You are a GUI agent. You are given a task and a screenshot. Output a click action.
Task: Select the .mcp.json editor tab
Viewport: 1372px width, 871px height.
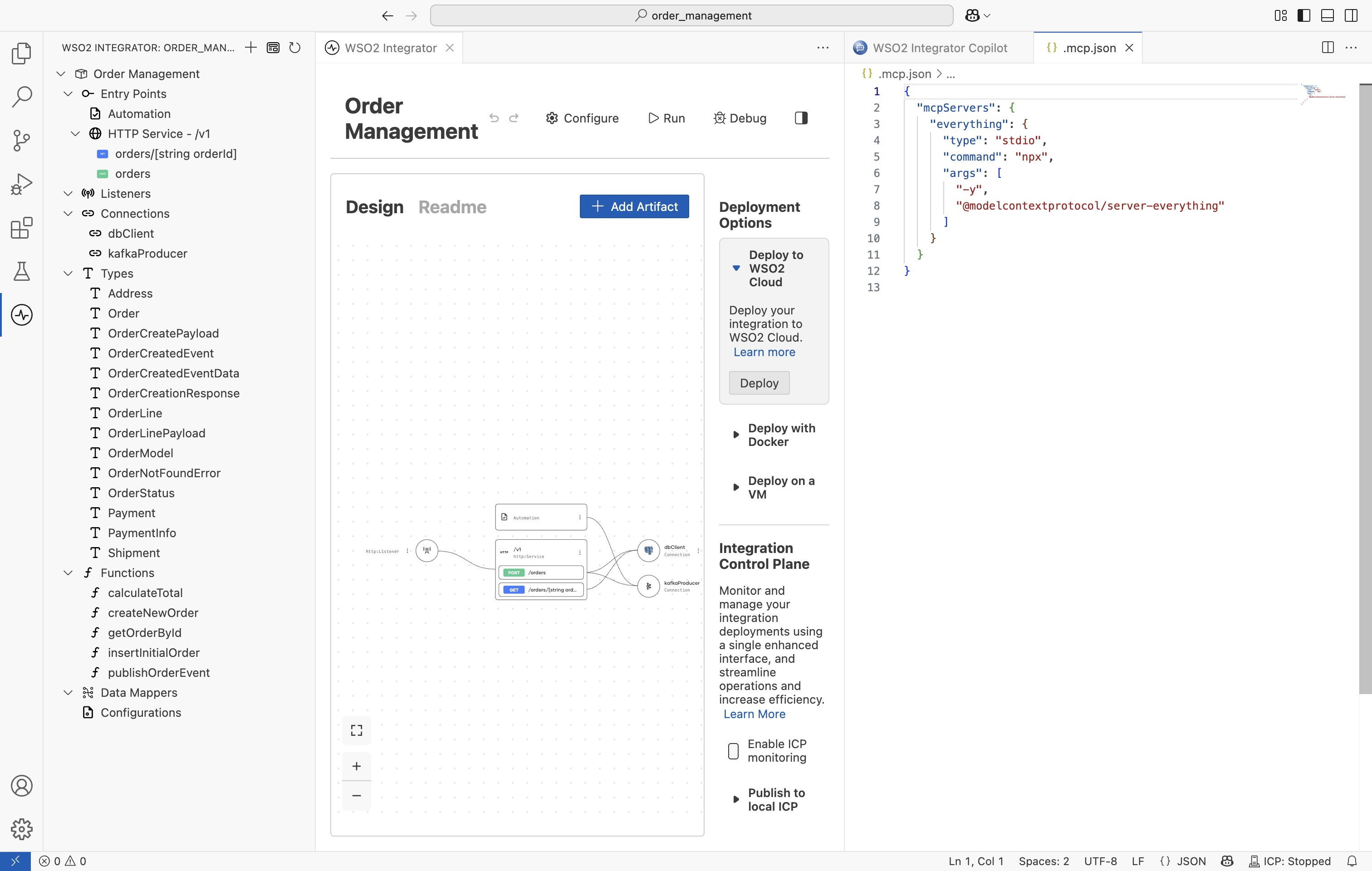(1088, 48)
